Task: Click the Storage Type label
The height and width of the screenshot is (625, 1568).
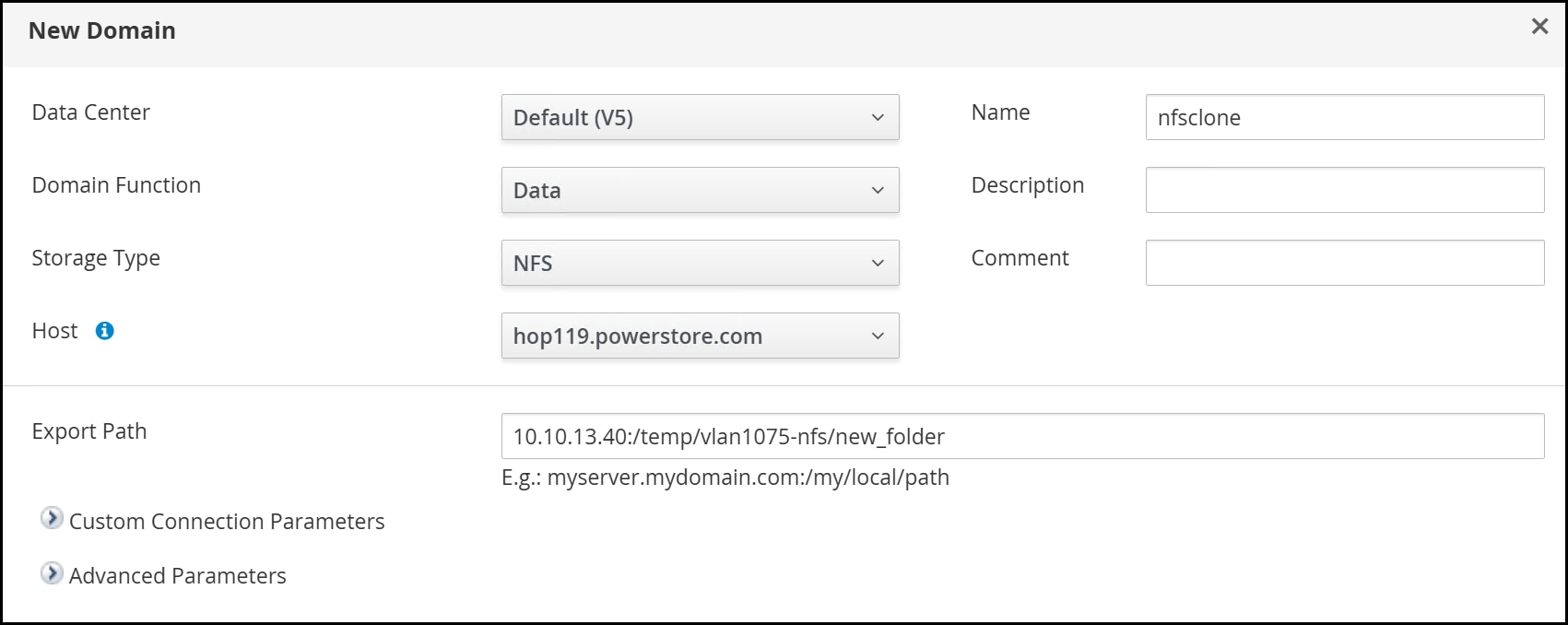Action: click(96, 259)
